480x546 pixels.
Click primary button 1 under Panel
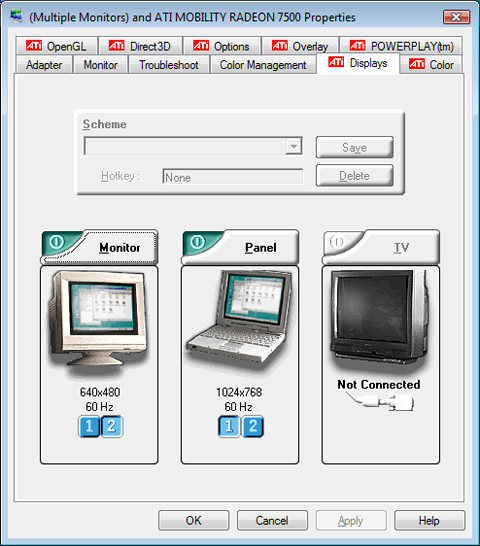coord(229,426)
